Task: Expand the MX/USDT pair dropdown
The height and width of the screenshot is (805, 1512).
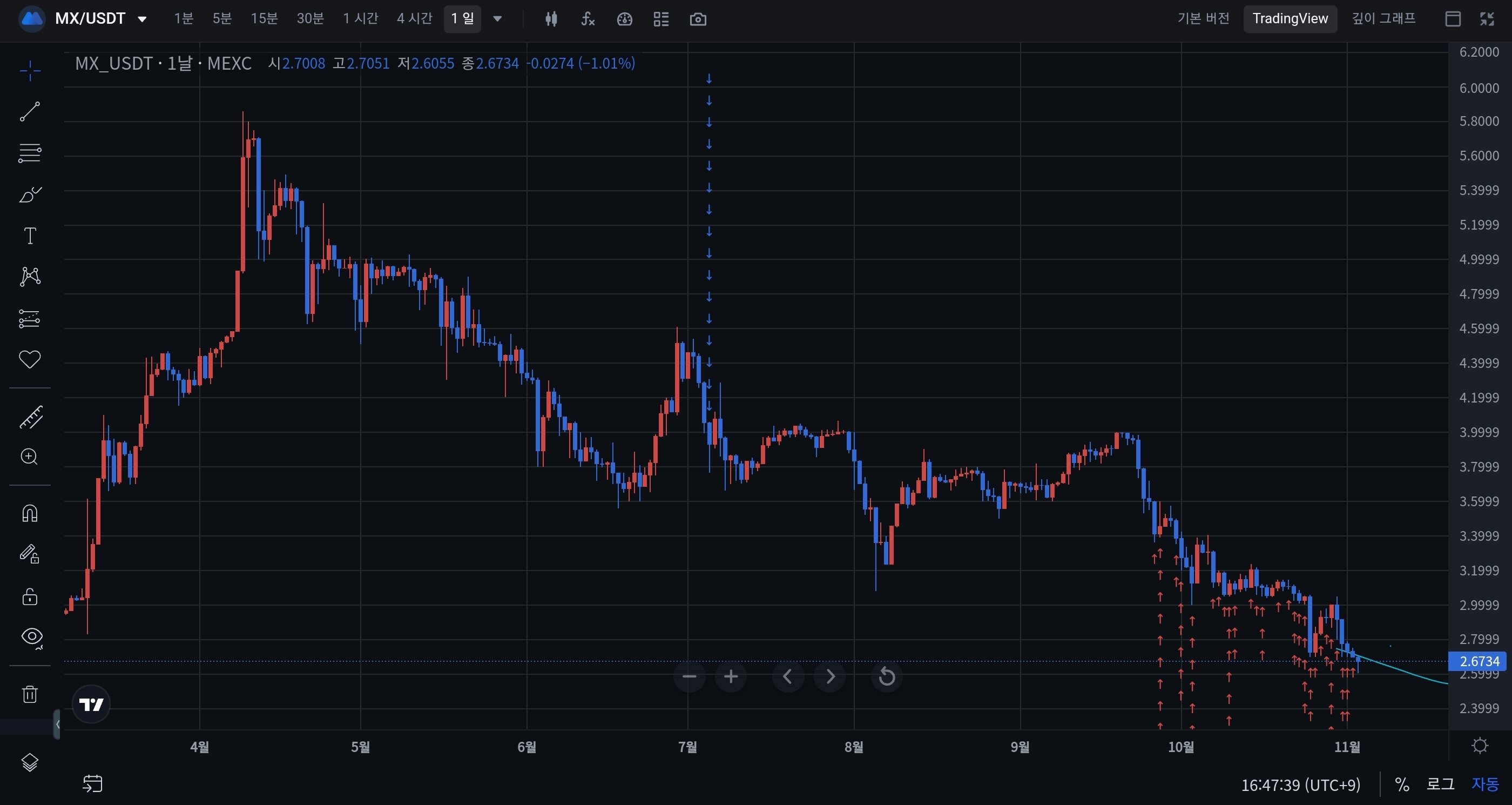Action: [141, 19]
